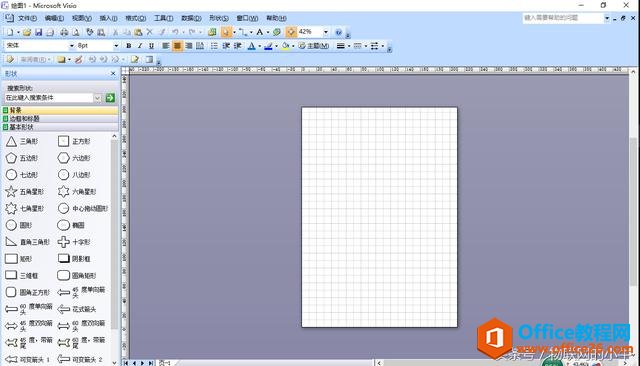Image resolution: width=640 pixels, height=366 pixels.
Task: Click the shapes list scroll down arrow
Action: tap(114, 362)
